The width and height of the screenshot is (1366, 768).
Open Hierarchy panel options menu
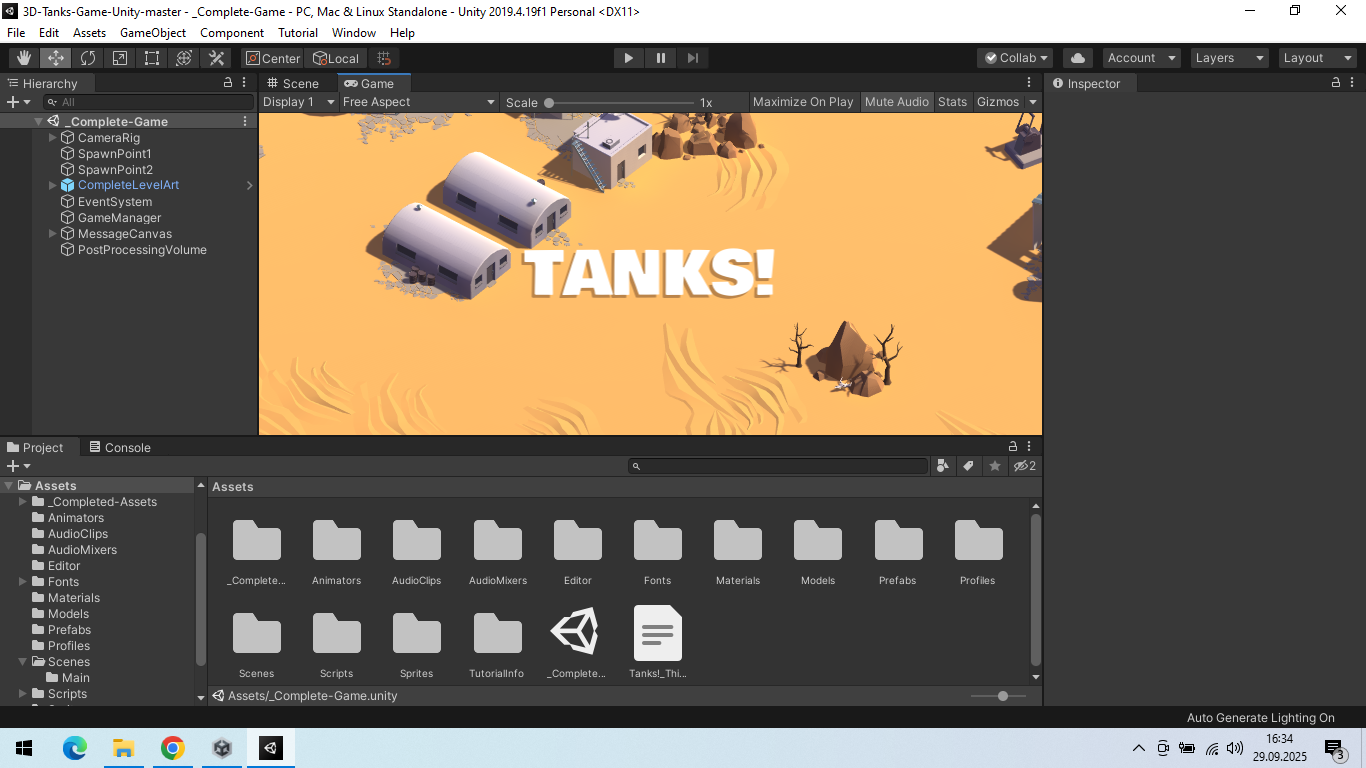[x=244, y=83]
